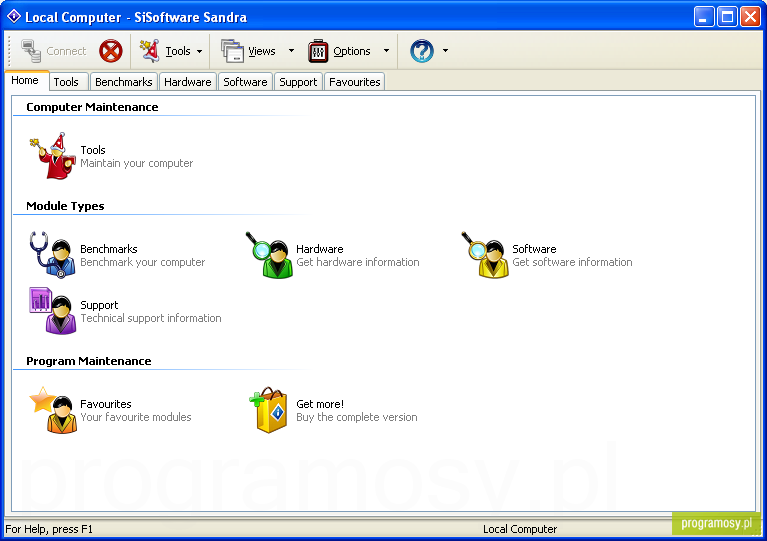Click the 'Get more!' label
This screenshot has width=767, height=541.
click(320, 404)
